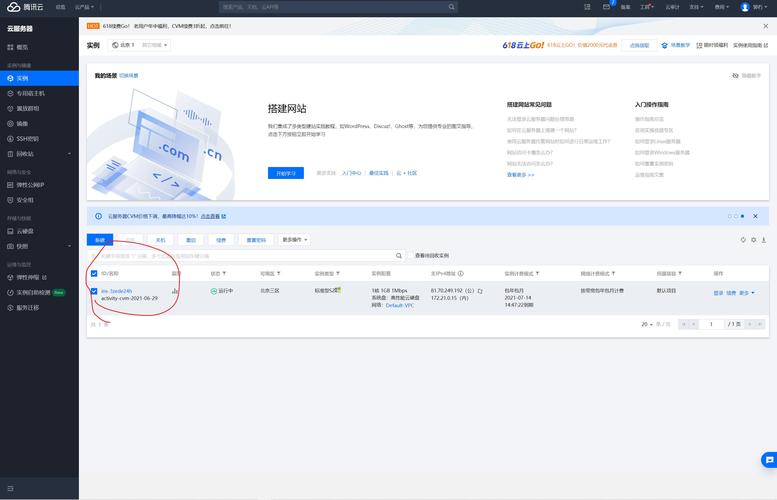Click hide scenario eye icon toggle

tap(736, 75)
